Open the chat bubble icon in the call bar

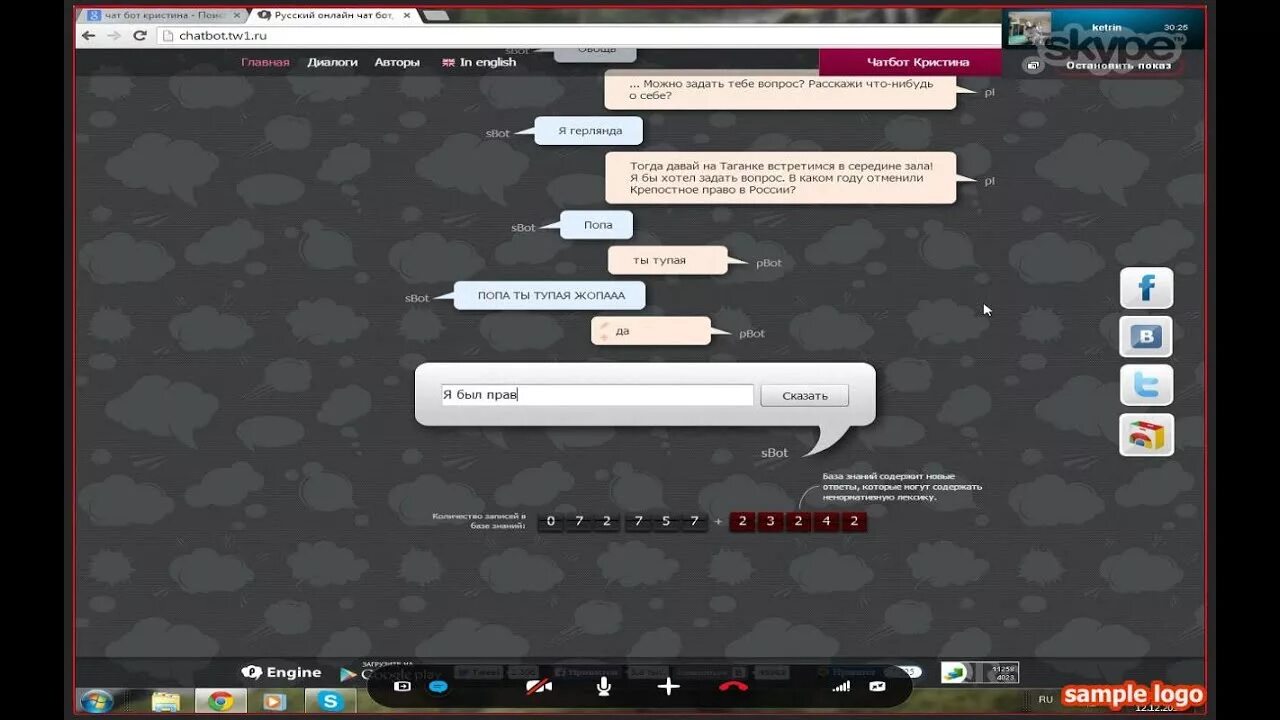437,687
